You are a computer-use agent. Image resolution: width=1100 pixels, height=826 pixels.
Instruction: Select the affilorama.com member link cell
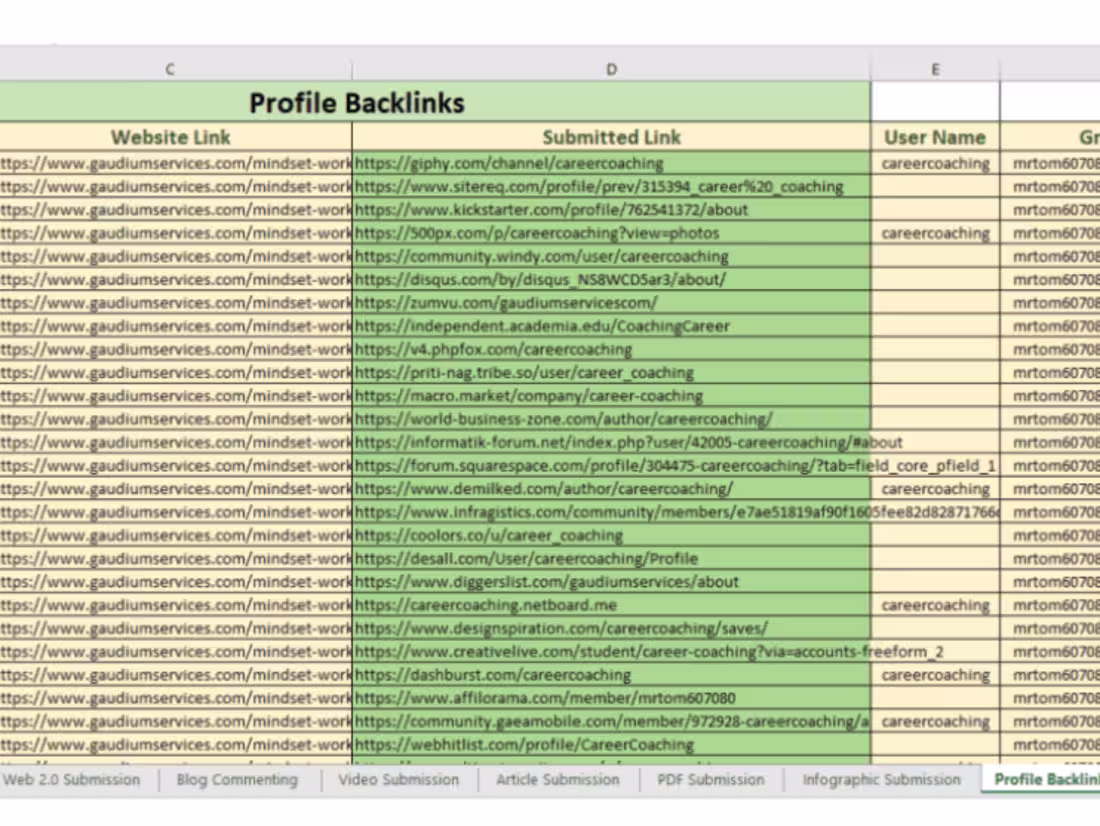pyautogui.click(x=611, y=698)
